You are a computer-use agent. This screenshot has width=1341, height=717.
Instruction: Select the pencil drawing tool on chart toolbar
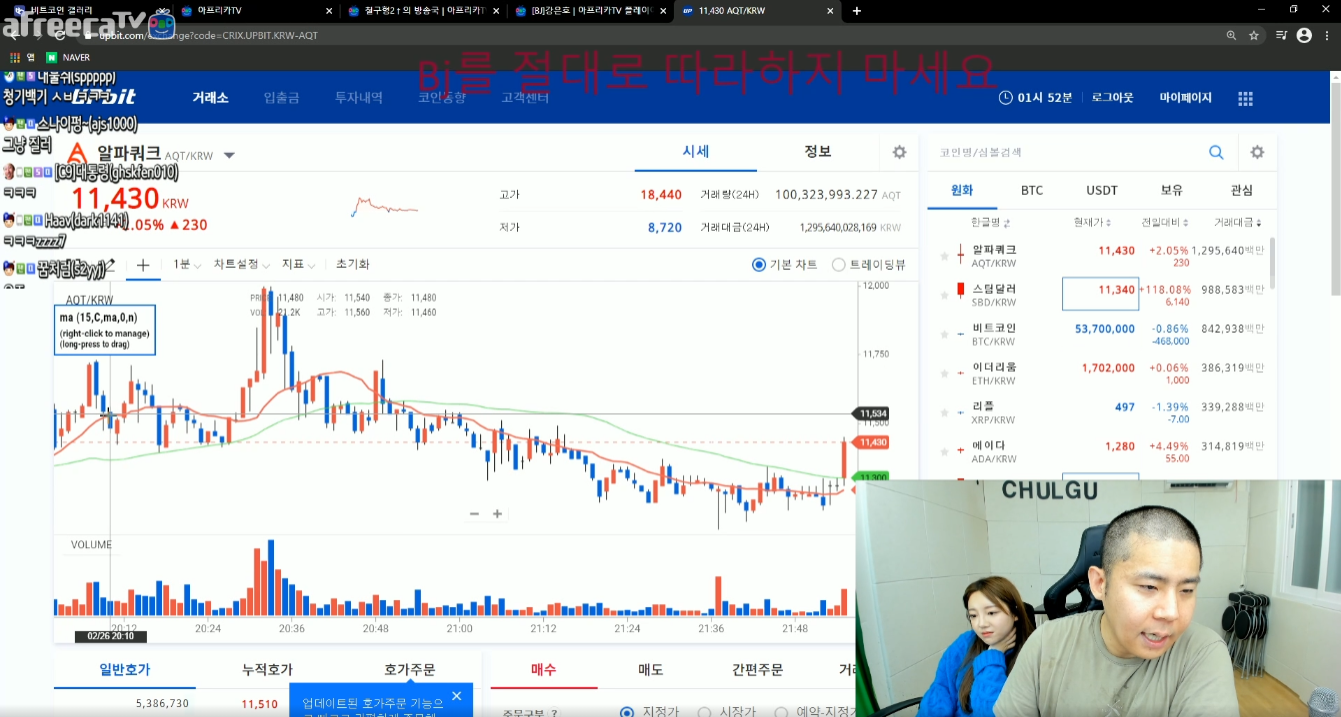[108, 265]
